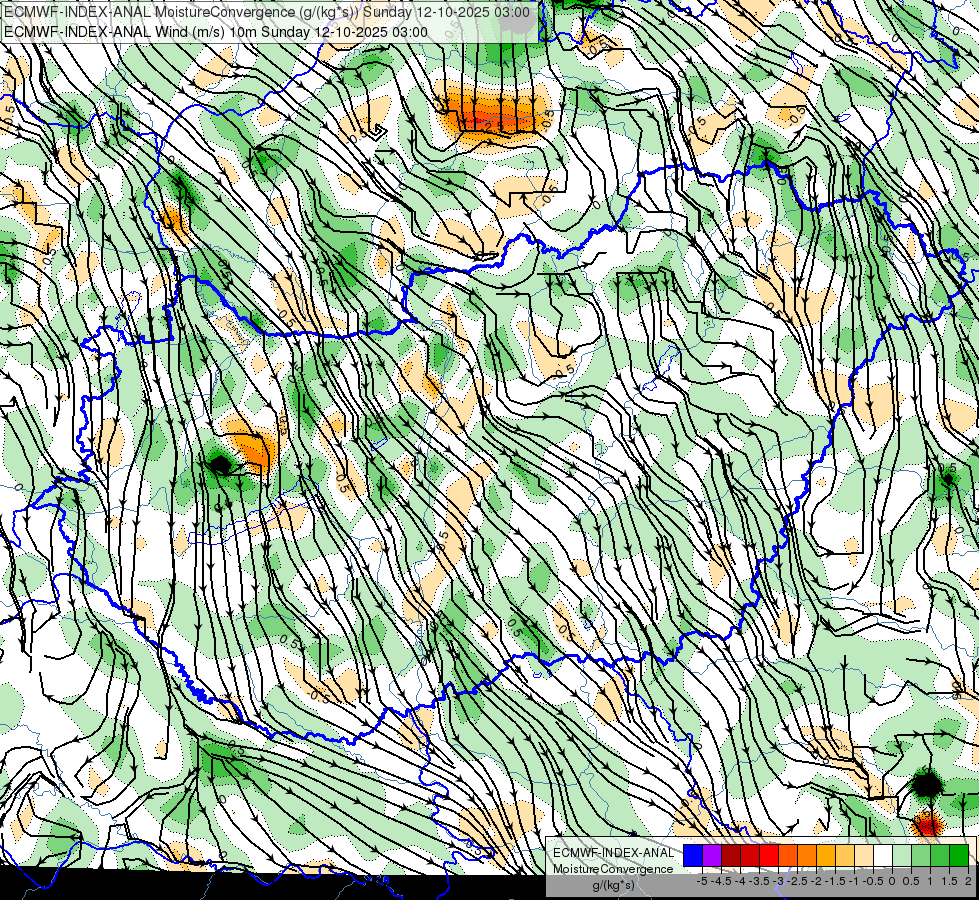Click the Wind 10m title line
Viewport: 979px width, 900px height.
click(x=215, y=32)
